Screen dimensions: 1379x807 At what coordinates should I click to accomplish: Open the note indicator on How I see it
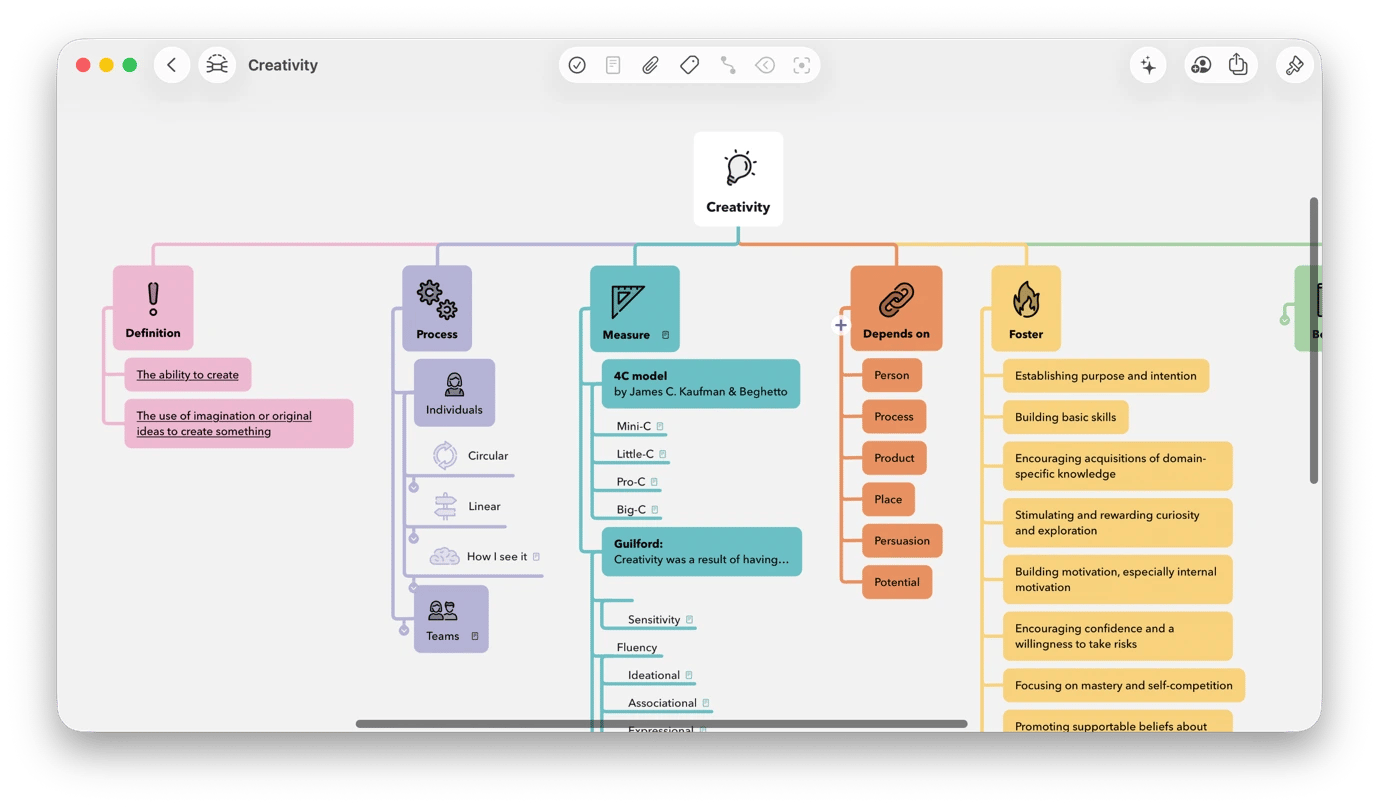click(x=536, y=557)
